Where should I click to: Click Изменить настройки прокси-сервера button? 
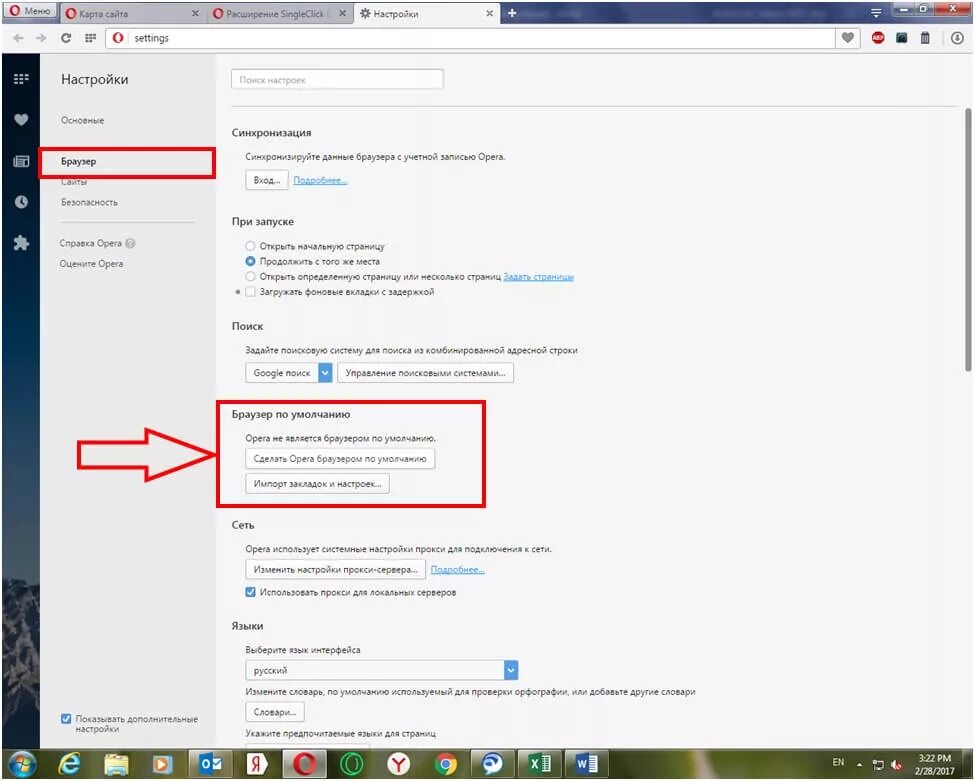336,570
